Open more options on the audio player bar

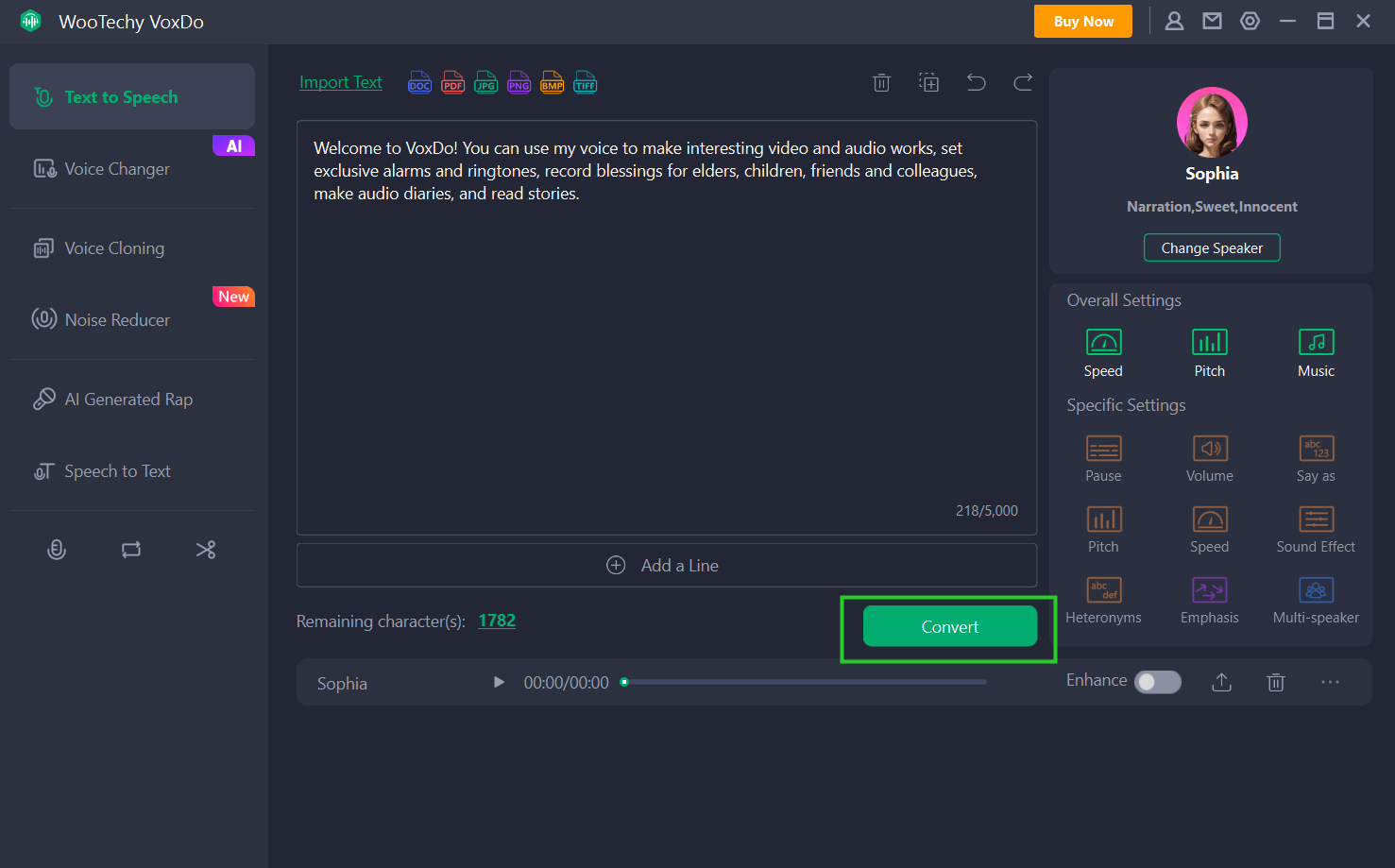pos(1331,681)
